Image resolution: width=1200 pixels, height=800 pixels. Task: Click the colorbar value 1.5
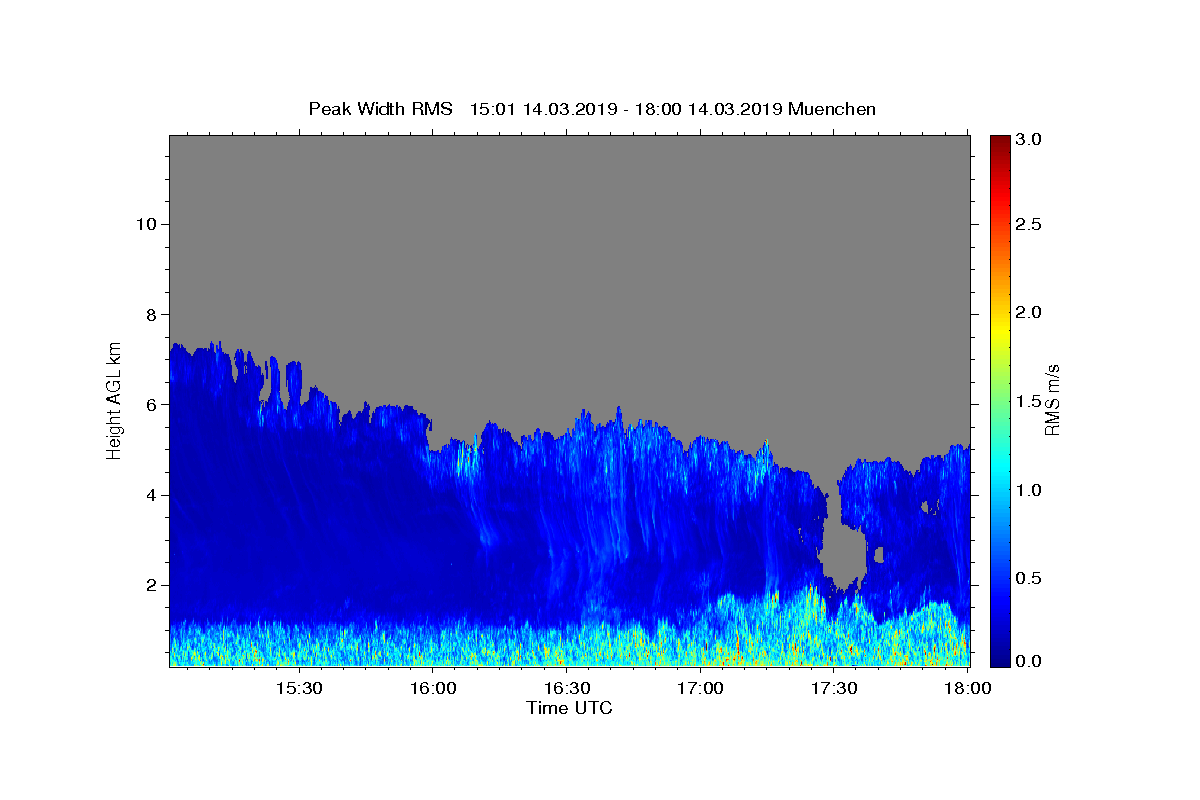1029,401
